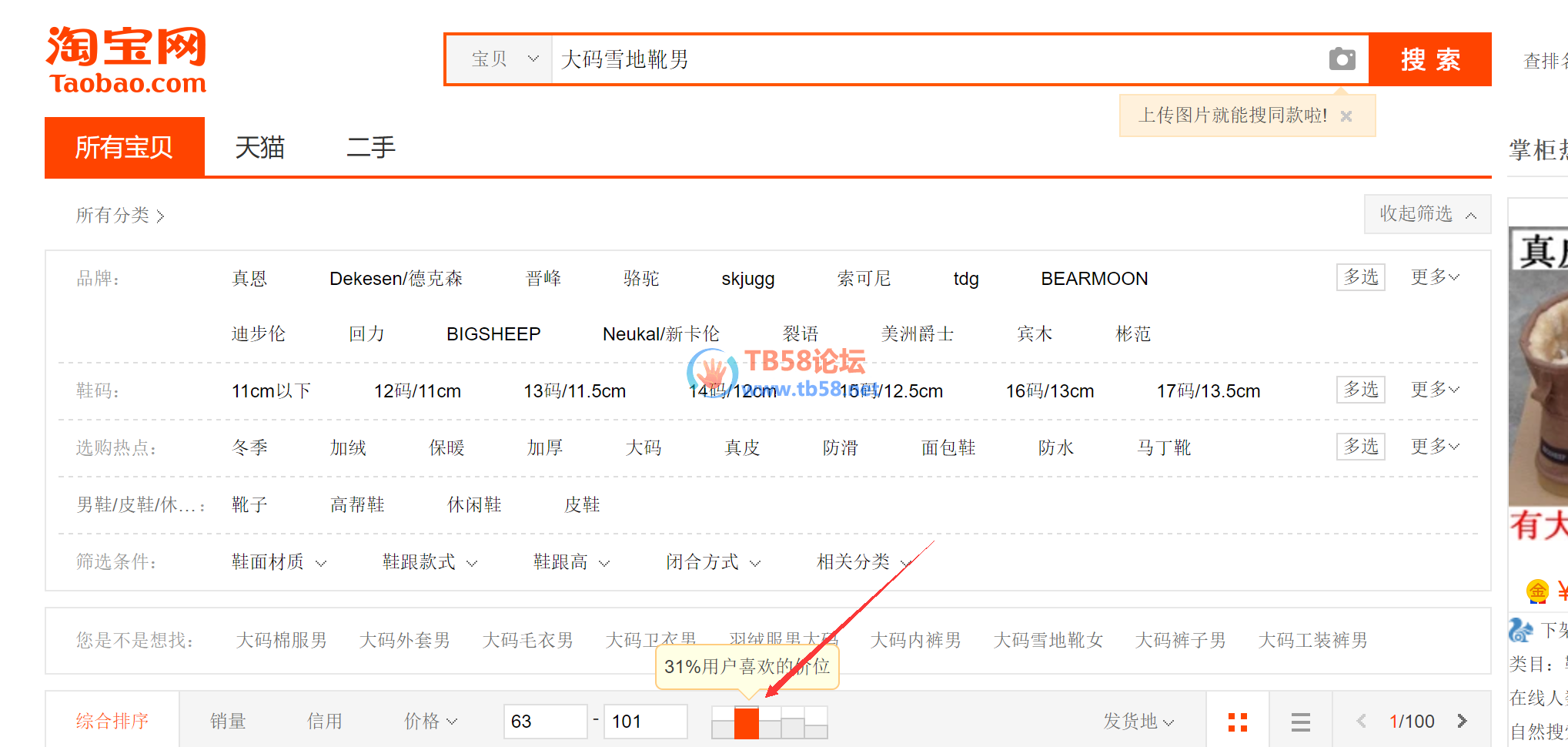Enable multi-select for shoe size filter
The image size is (1568, 747).
1360,390
